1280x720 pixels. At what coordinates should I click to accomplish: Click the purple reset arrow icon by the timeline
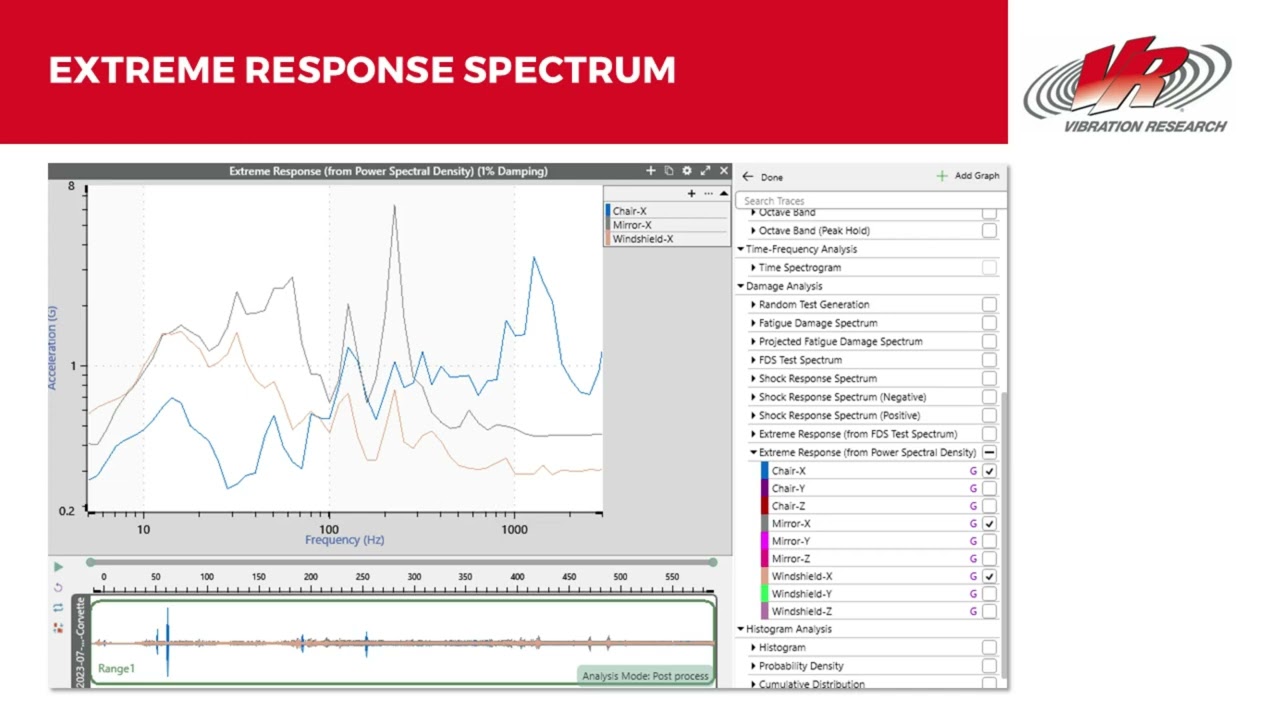point(58,587)
